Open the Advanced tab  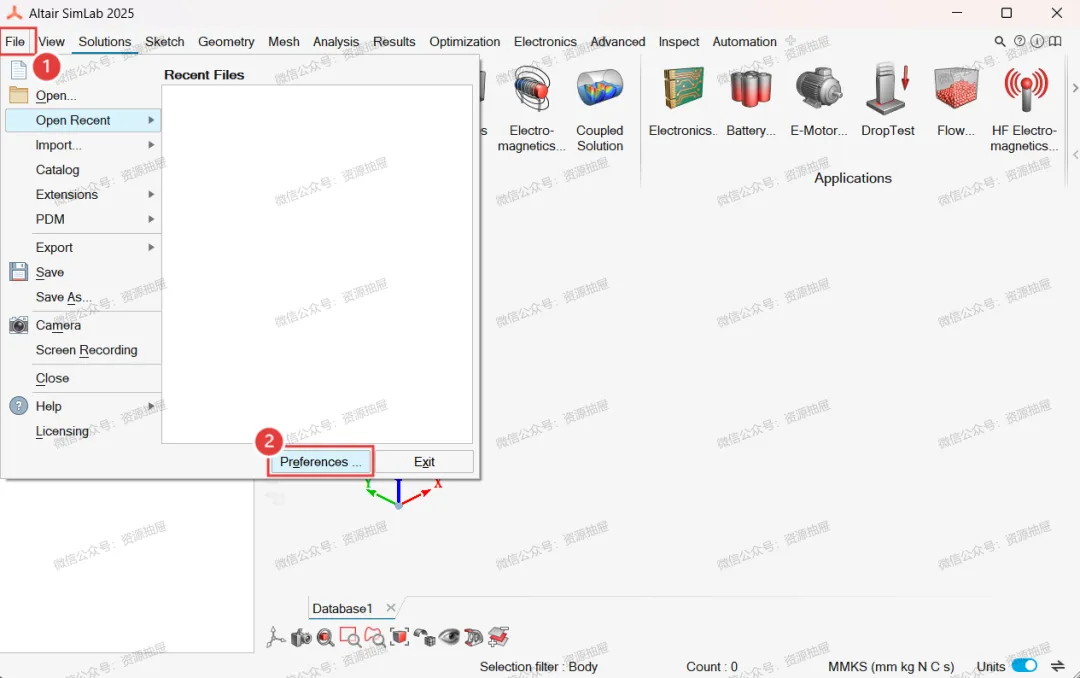tap(618, 41)
